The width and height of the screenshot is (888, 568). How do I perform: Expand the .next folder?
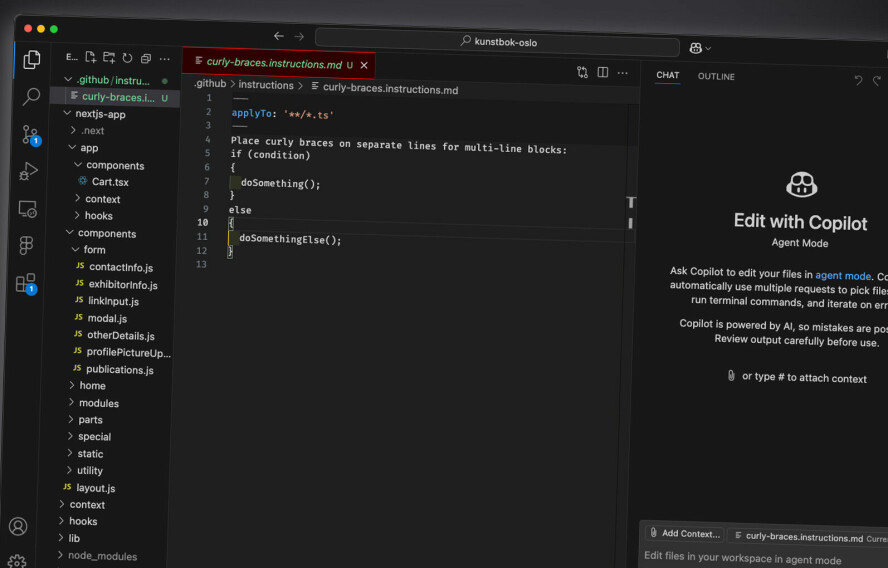pyautogui.click(x=92, y=130)
